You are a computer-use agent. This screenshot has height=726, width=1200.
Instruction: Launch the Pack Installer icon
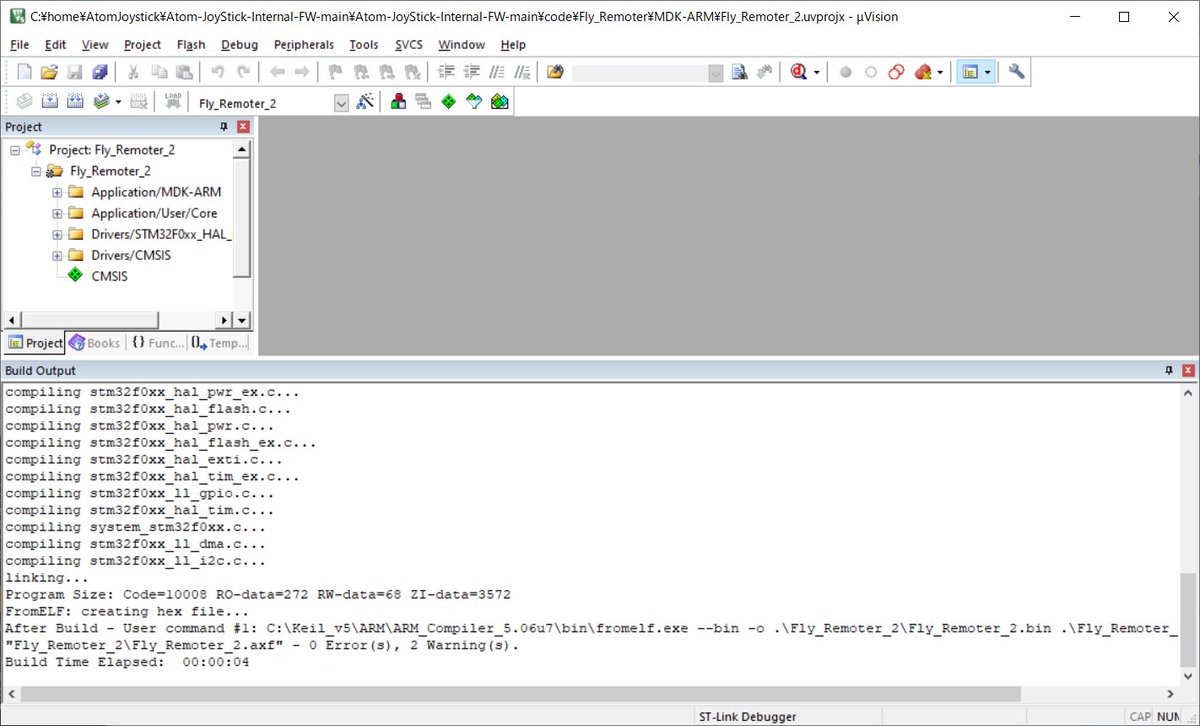[x=499, y=102]
